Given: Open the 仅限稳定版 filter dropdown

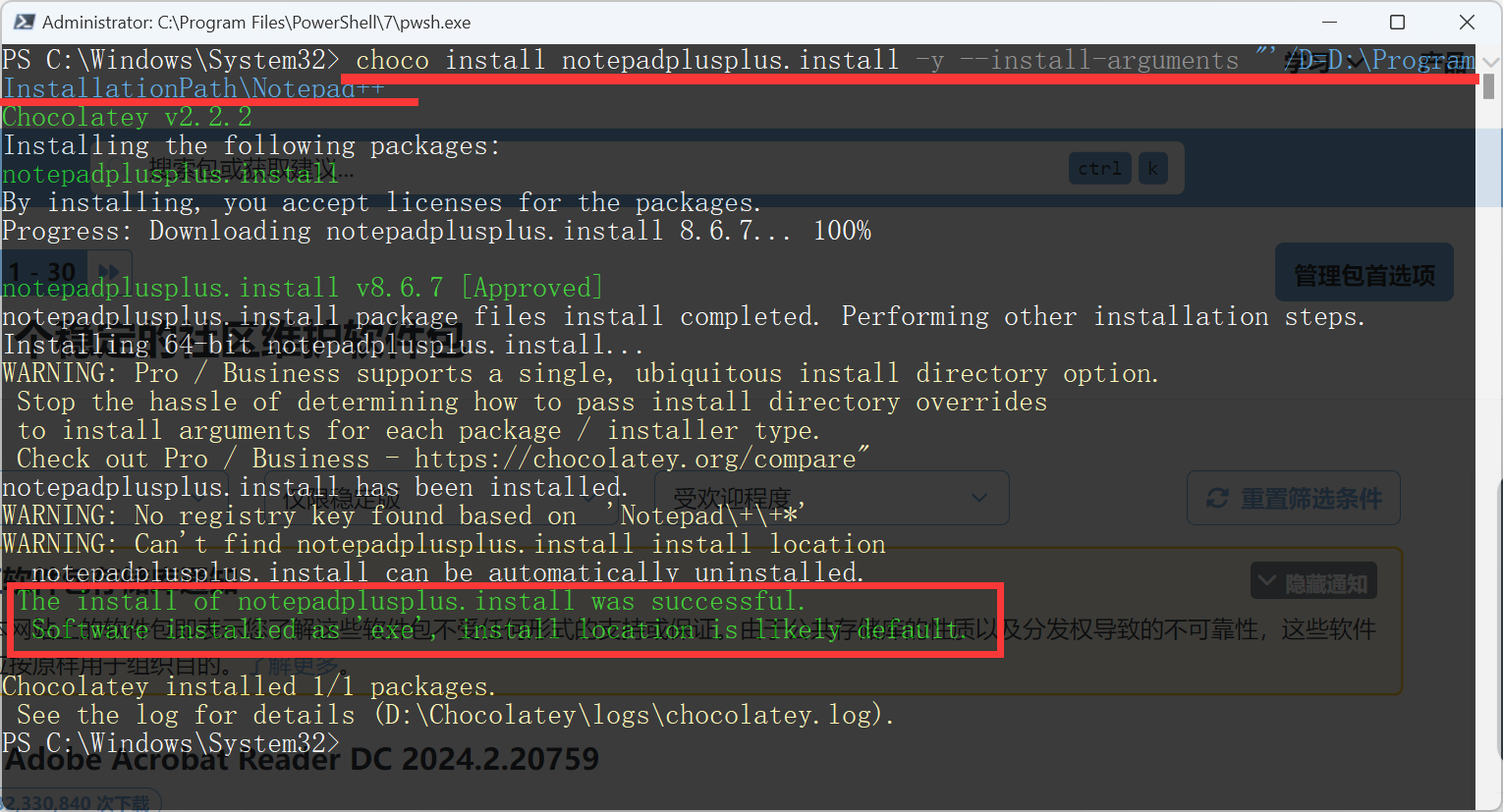Looking at the screenshot, I should [442, 499].
